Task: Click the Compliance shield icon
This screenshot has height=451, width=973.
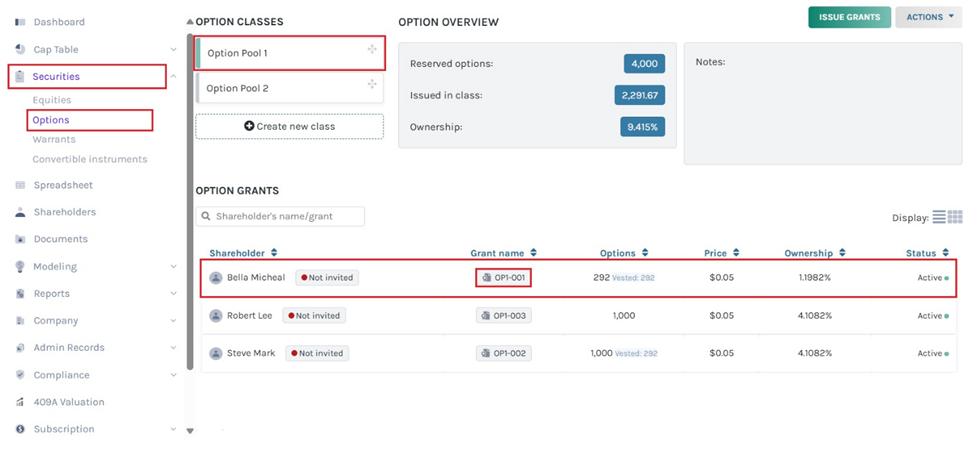Action: point(19,375)
